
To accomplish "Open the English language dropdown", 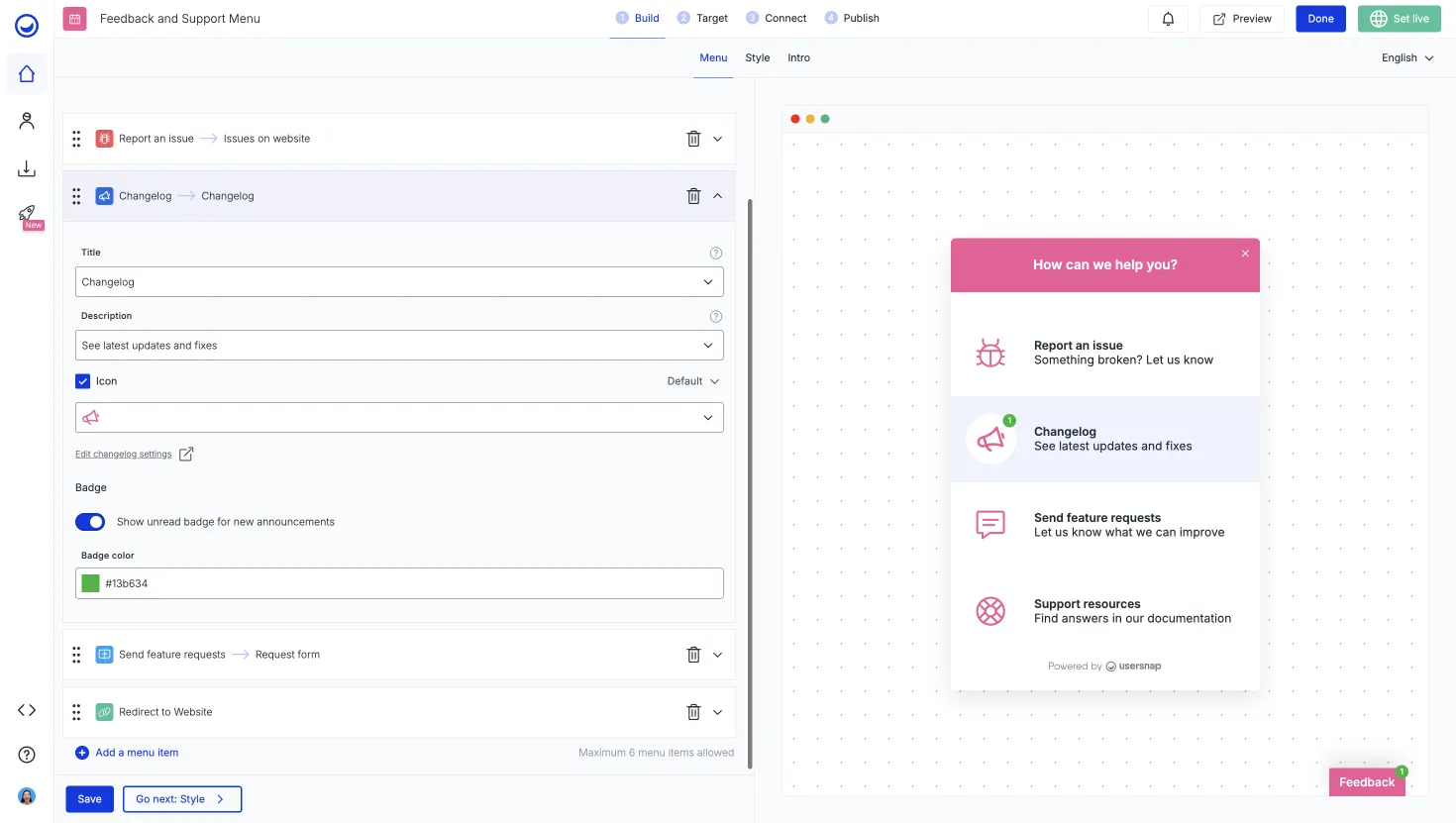I will click(1405, 57).
